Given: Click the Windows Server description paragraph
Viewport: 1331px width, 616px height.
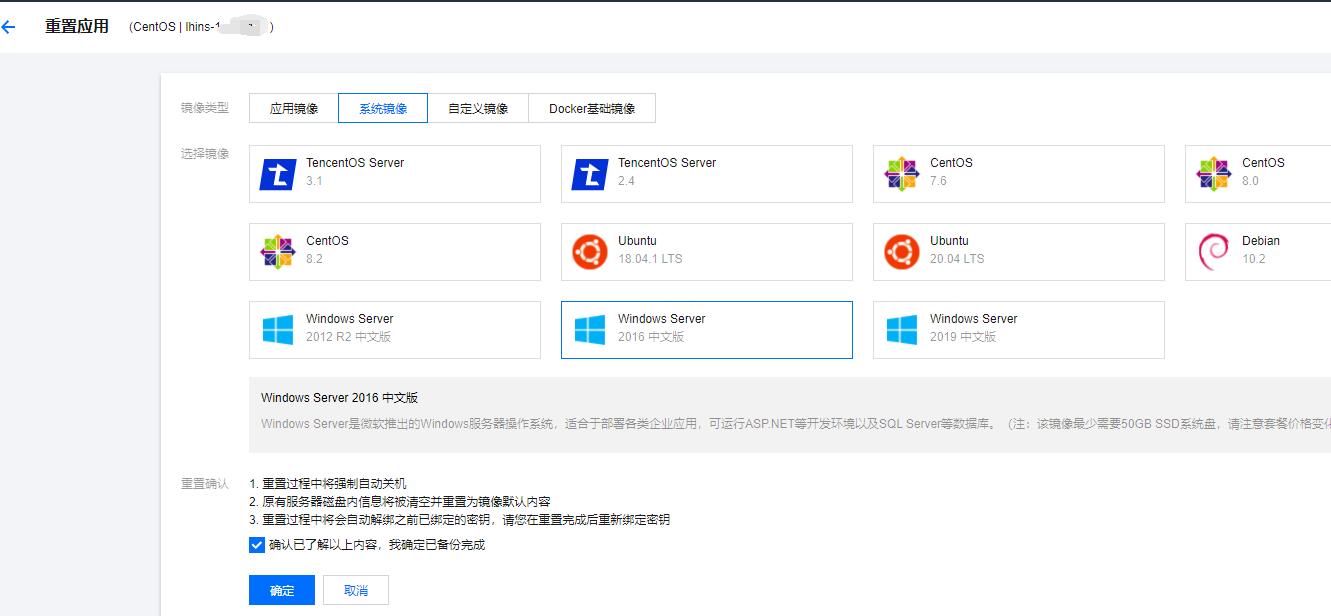Looking at the screenshot, I should pos(796,423).
